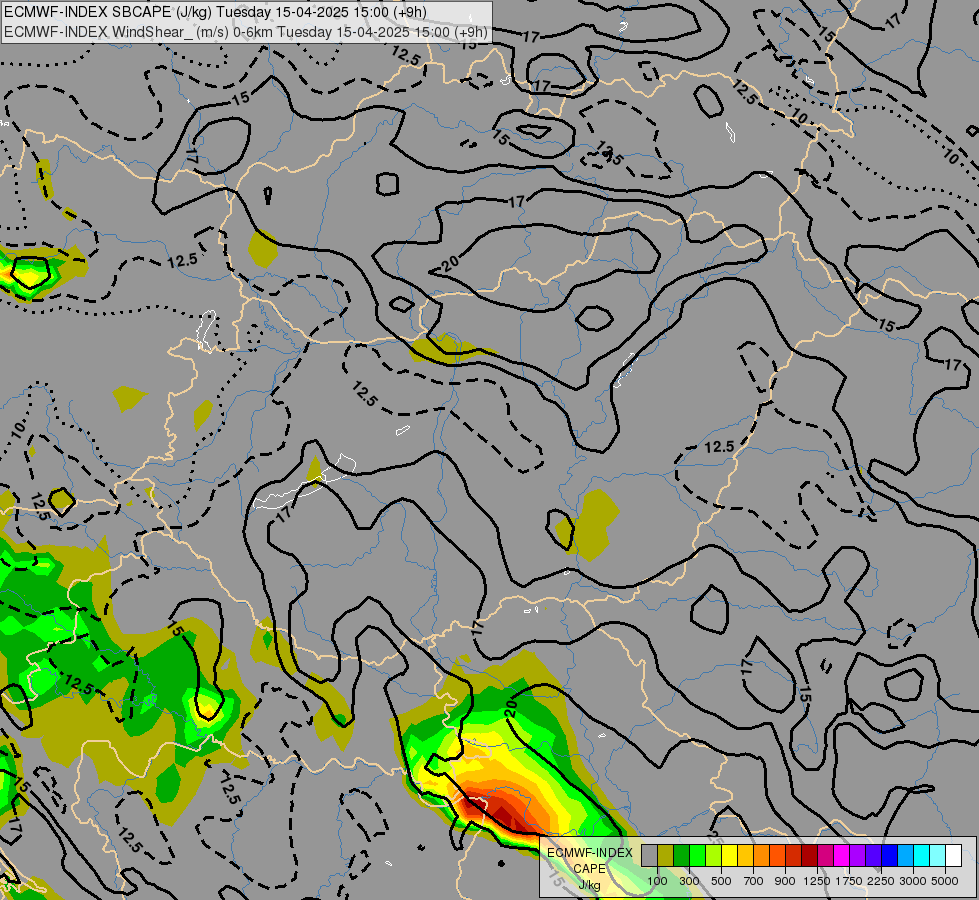979x900 pixels.
Task: Click the SBCAPE title line at the top
Action: [x=214, y=12]
